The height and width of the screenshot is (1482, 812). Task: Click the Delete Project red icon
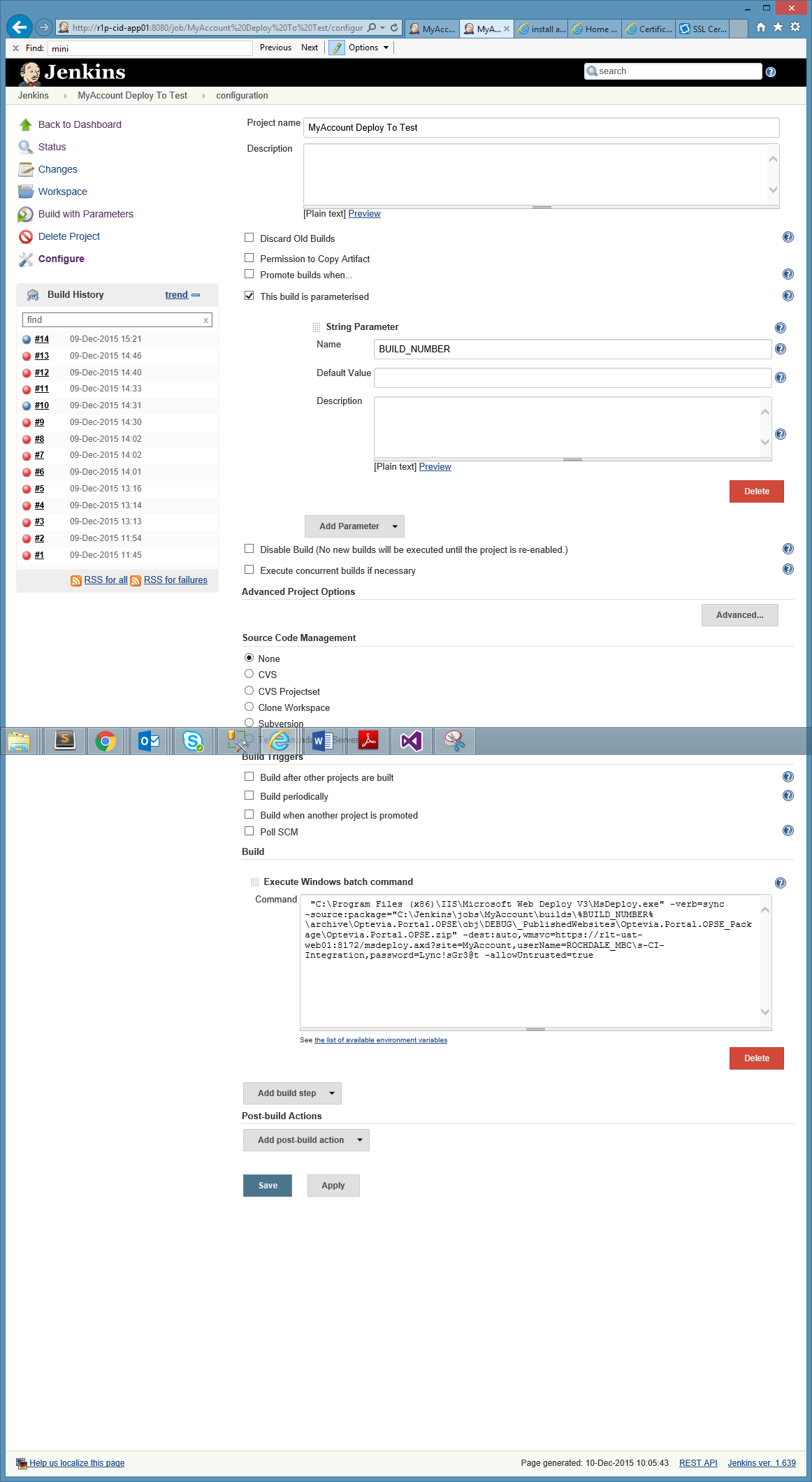coord(26,236)
